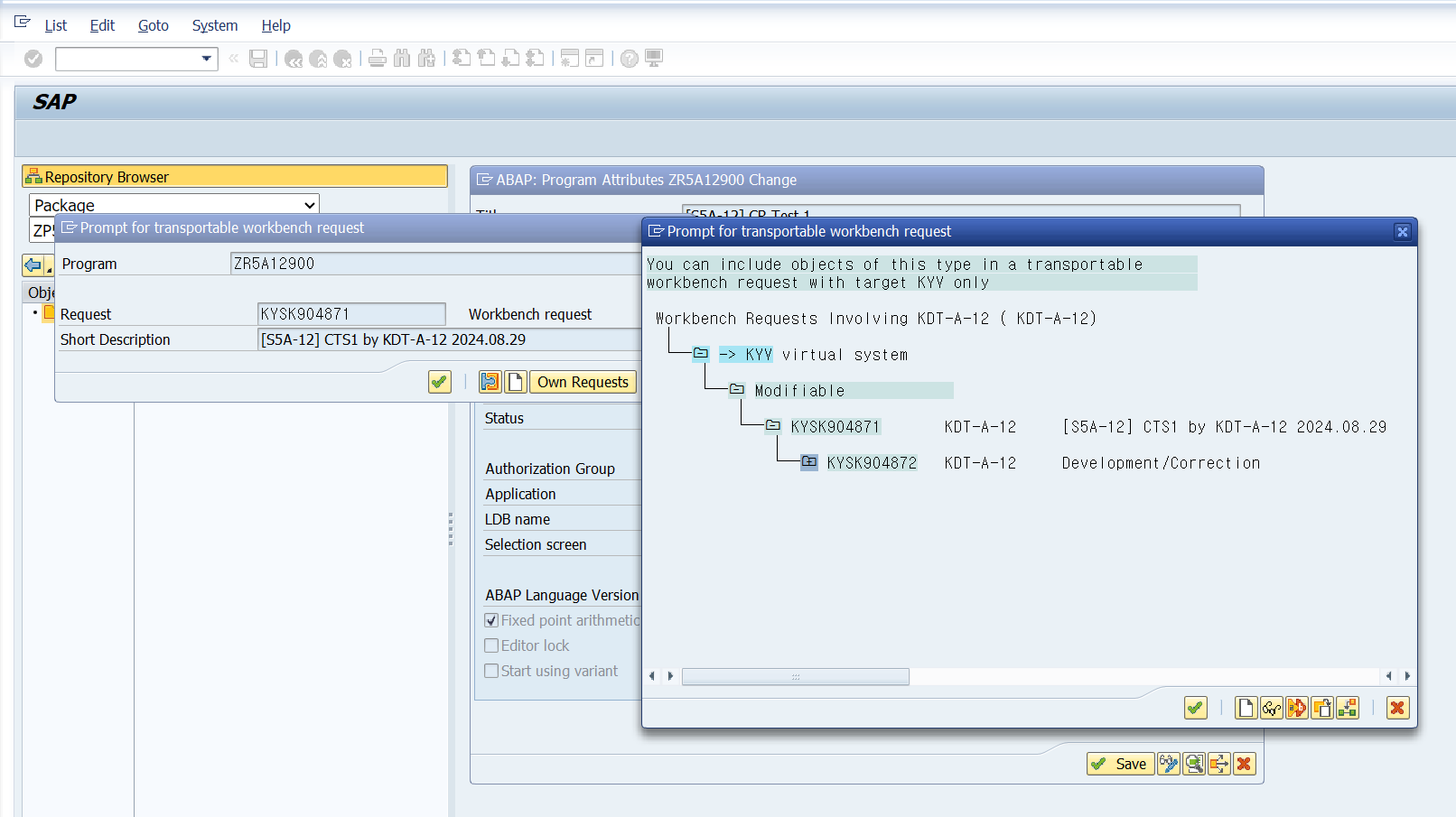This screenshot has width=1456, height=817.
Task: Click the Save diskette icon in standard toolbar
Action: (258, 59)
